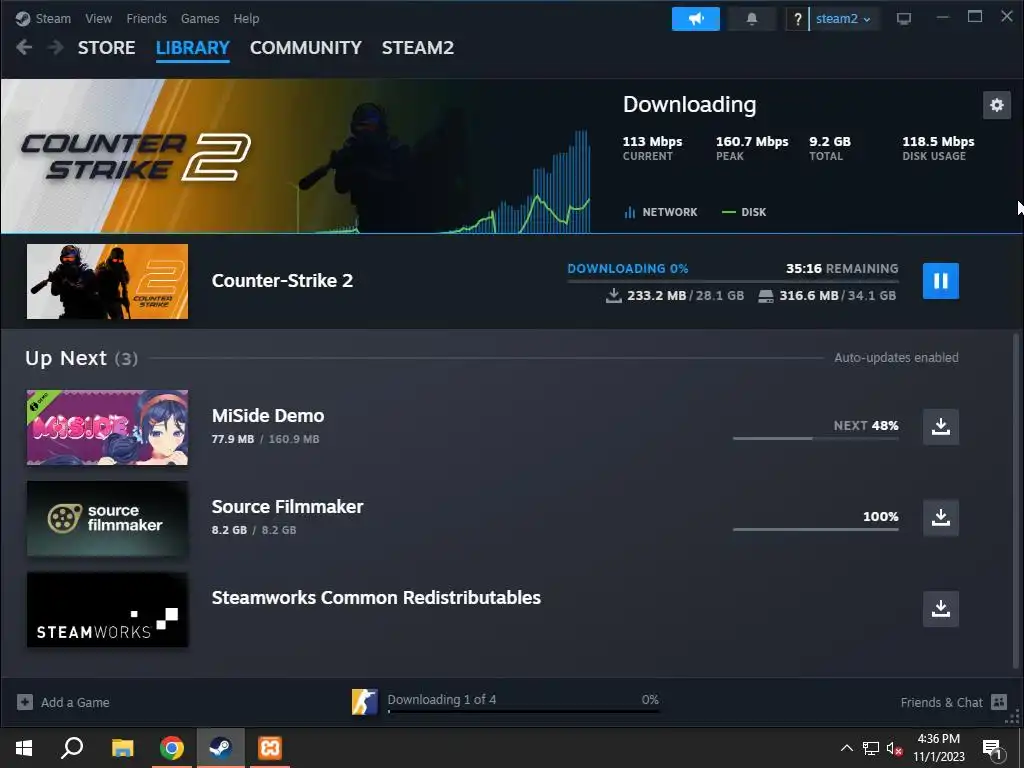Pause the Counter-Strike 2 download

pyautogui.click(x=940, y=281)
